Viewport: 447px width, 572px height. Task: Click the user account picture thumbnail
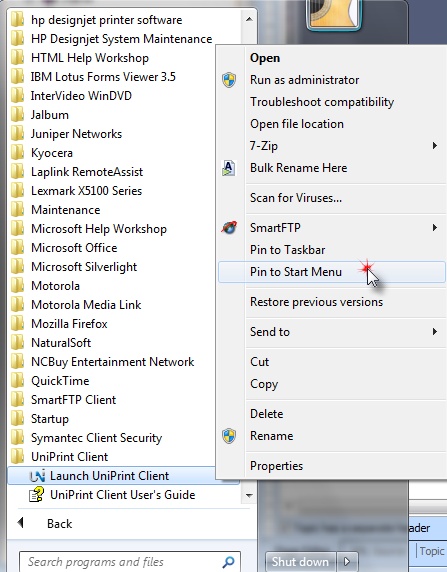334,14
